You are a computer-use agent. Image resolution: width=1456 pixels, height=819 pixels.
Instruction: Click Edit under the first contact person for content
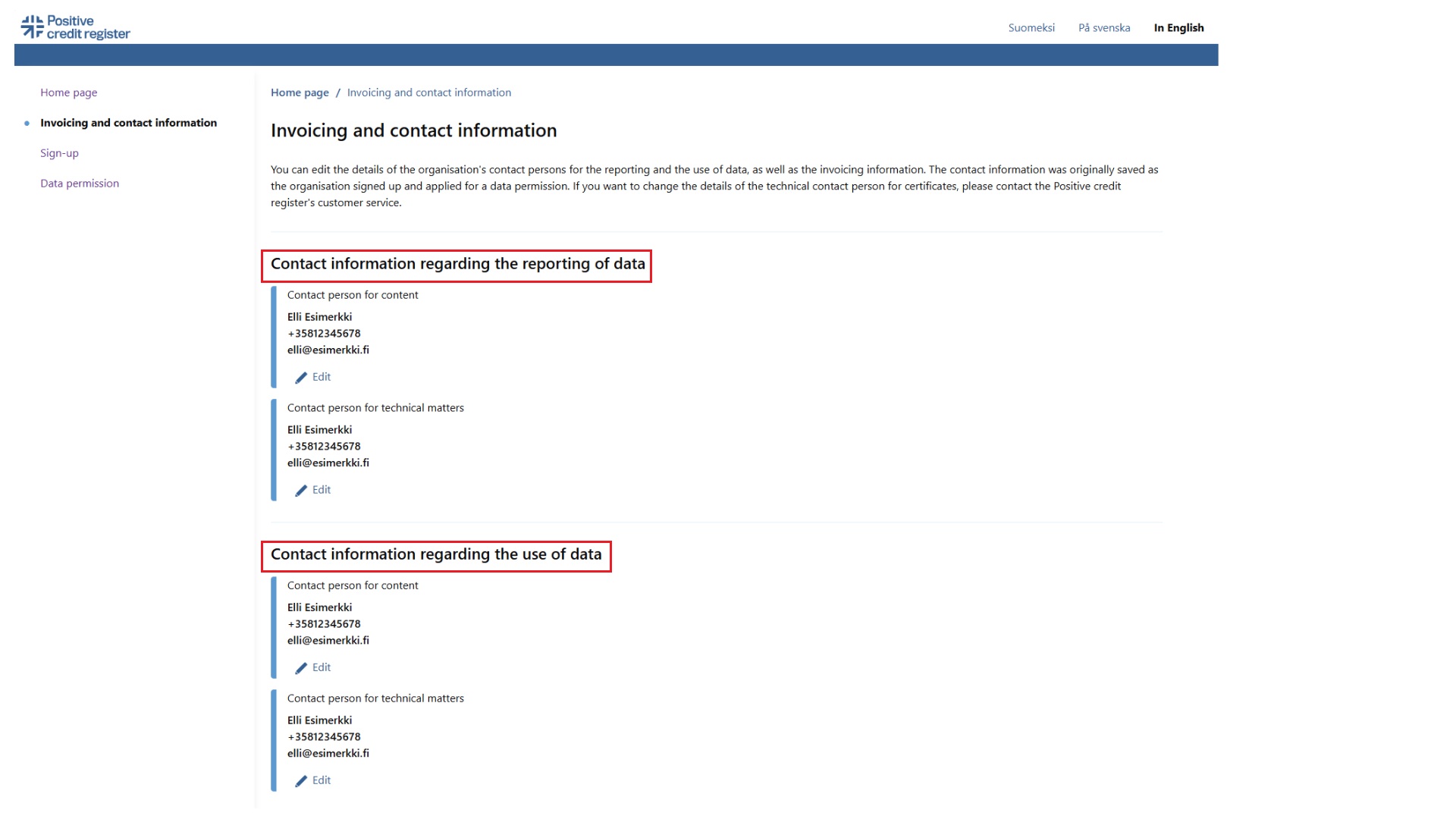coord(321,377)
